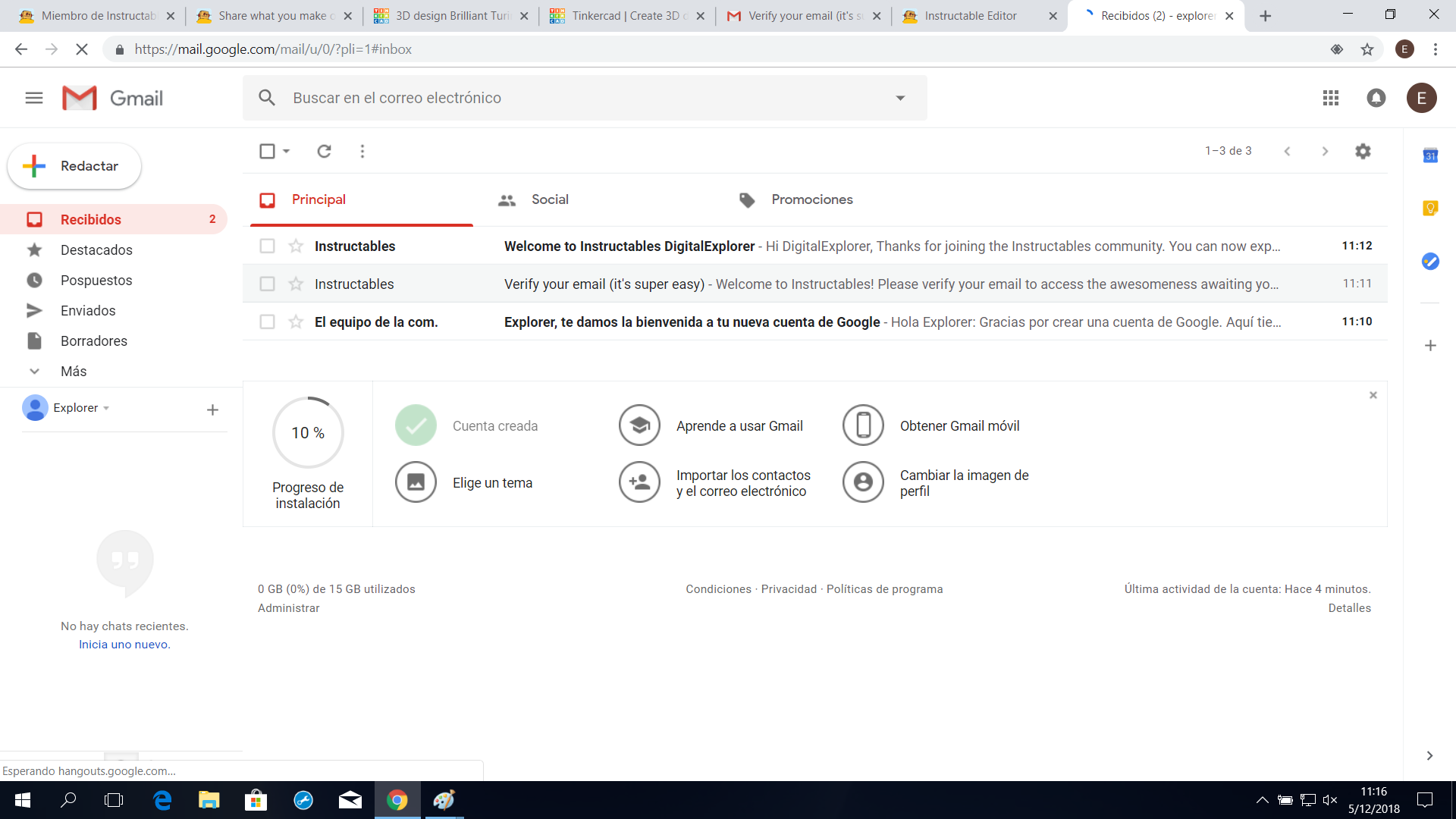Go to older messages arrow
This screenshot has height=819, width=1456.
click(x=1325, y=151)
